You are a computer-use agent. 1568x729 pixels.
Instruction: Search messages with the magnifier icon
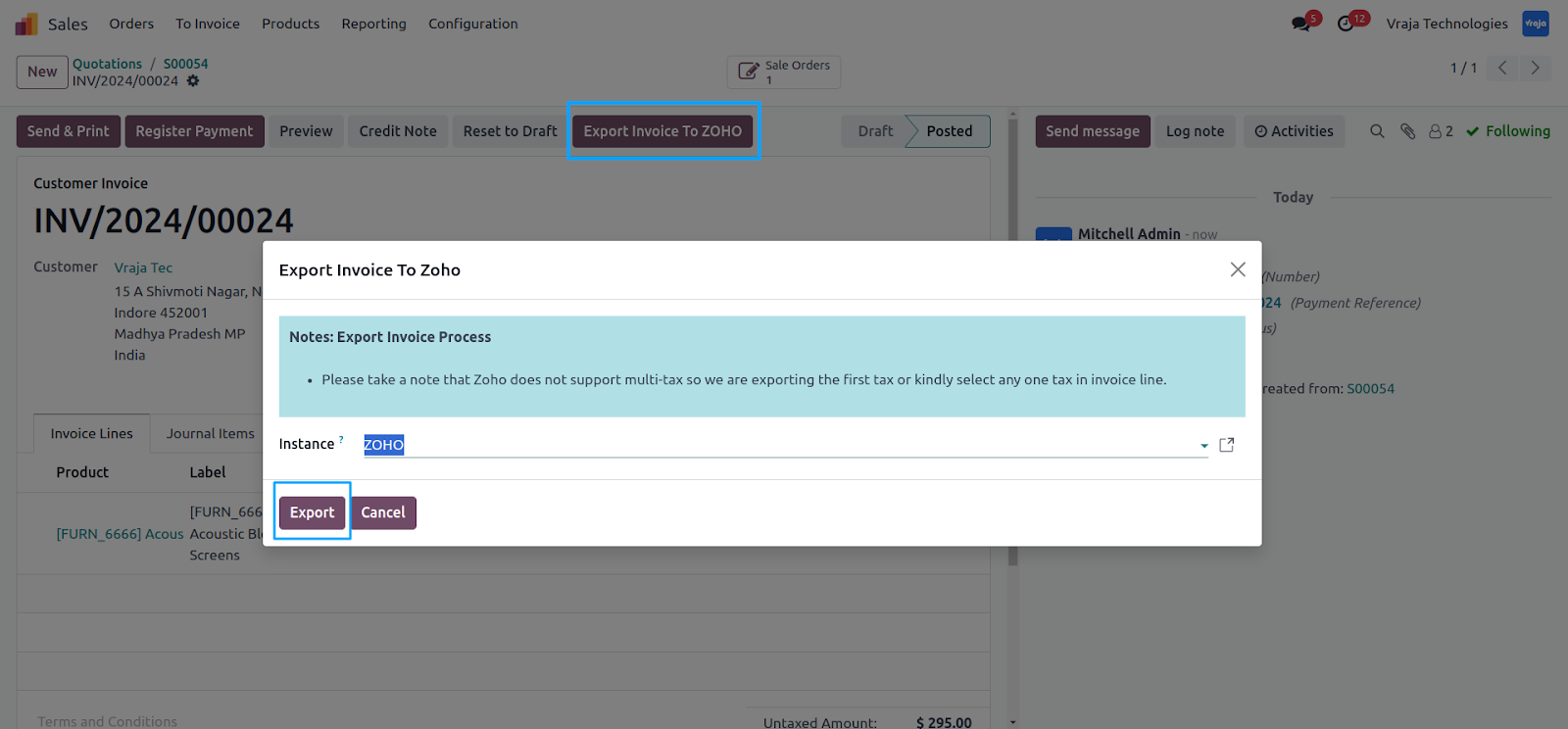point(1377,131)
